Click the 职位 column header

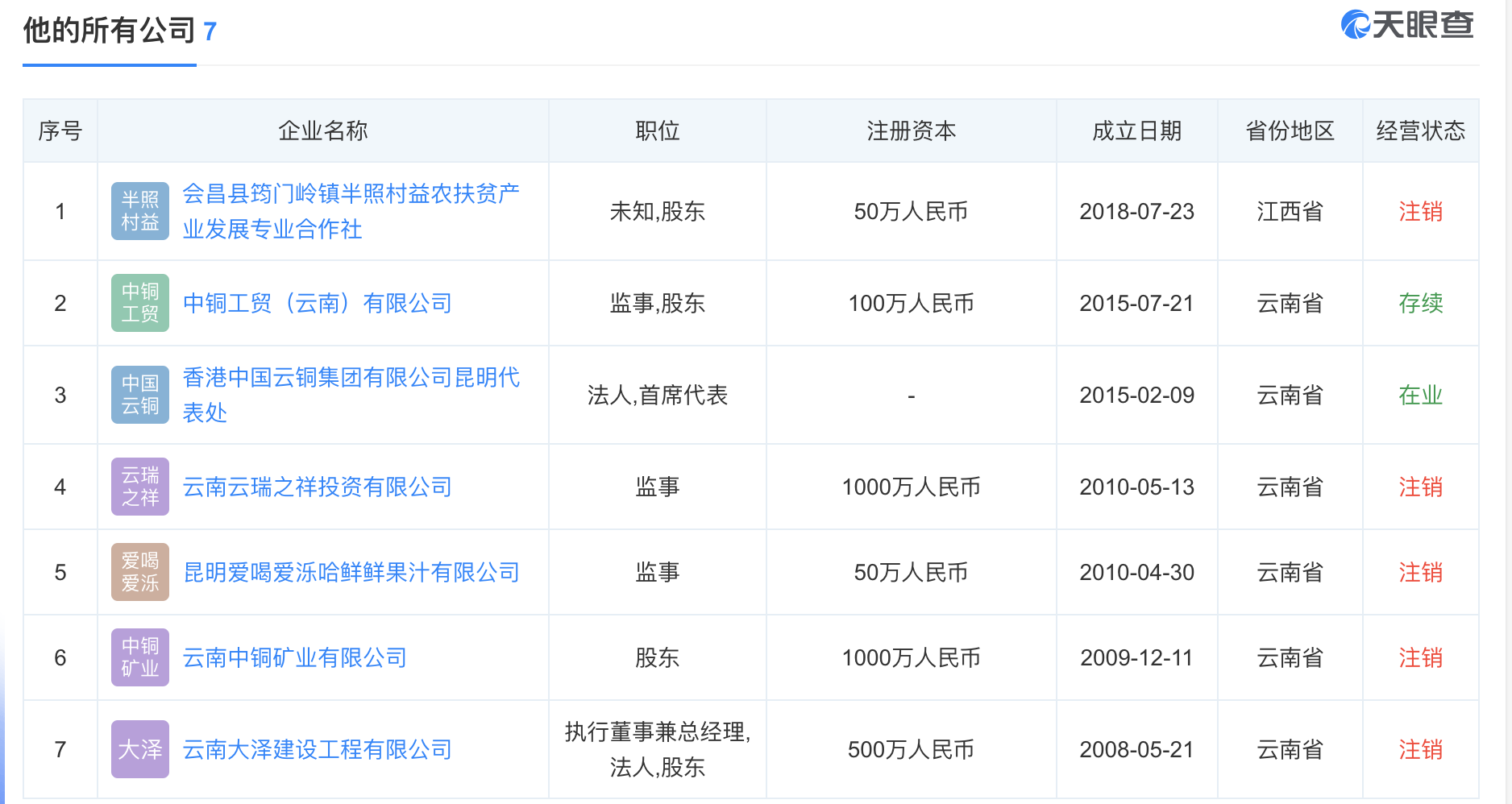(x=658, y=131)
